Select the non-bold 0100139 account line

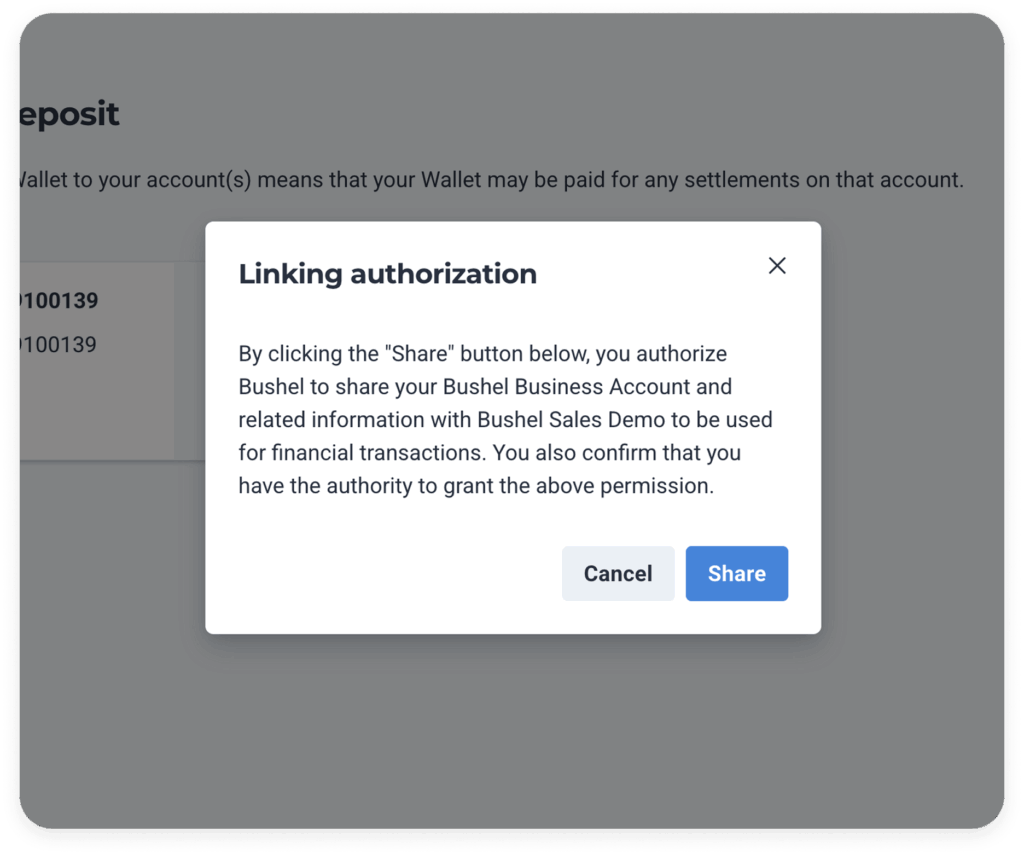coord(55,345)
